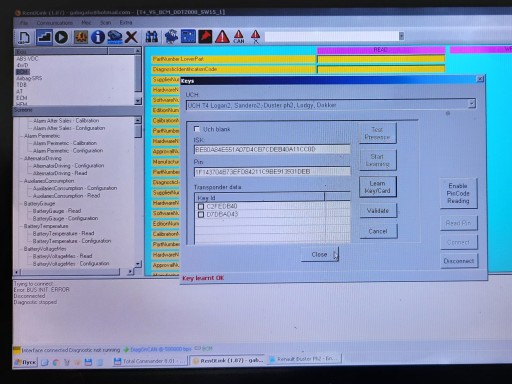Check the C2FEDB40 key checkbox
512x384 pixels.
click(201, 207)
